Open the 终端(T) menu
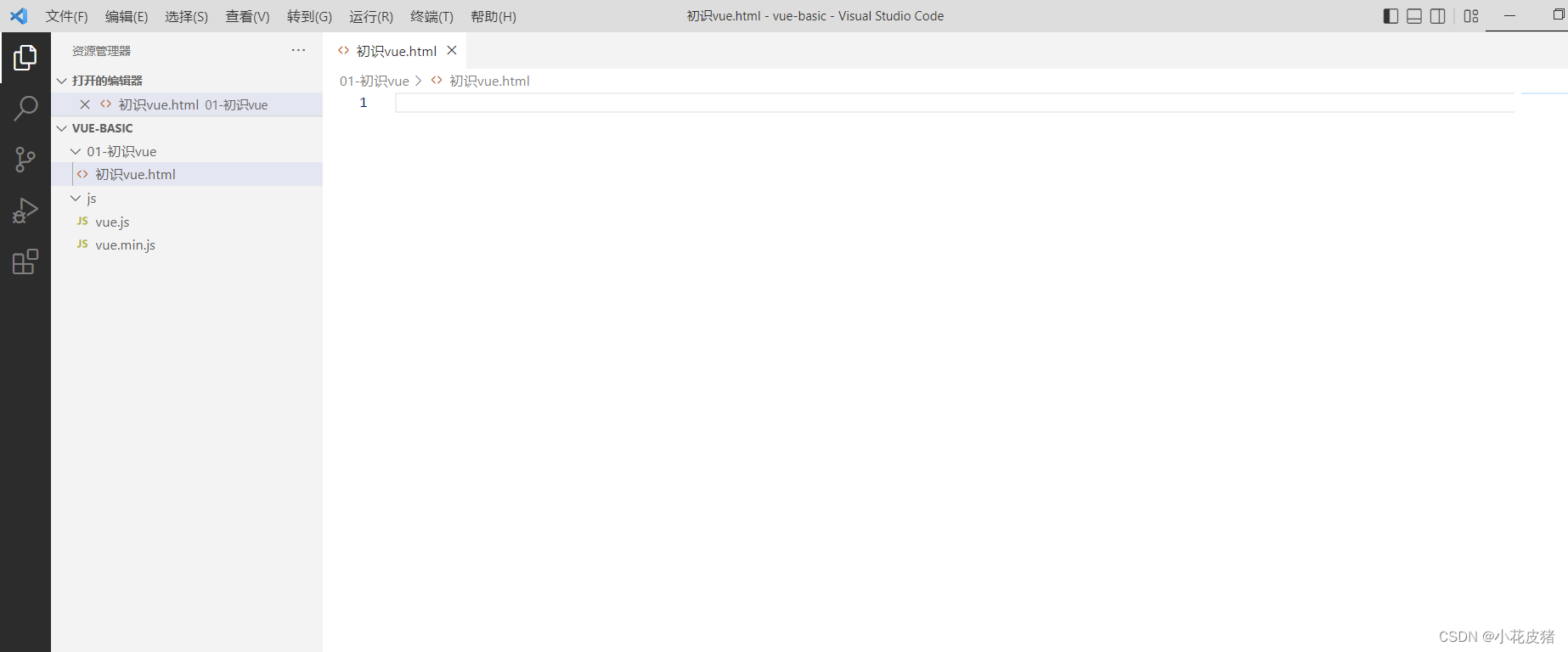 pyautogui.click(x=431, y=16)
